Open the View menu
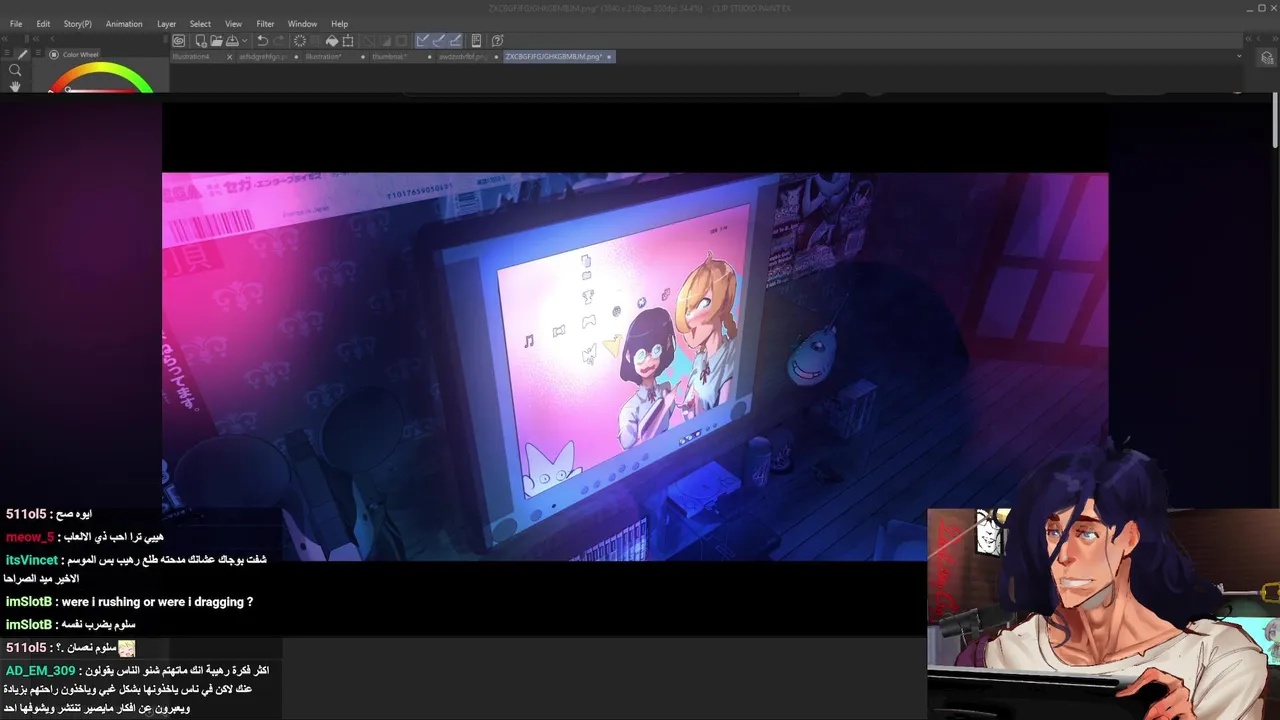 233,24
